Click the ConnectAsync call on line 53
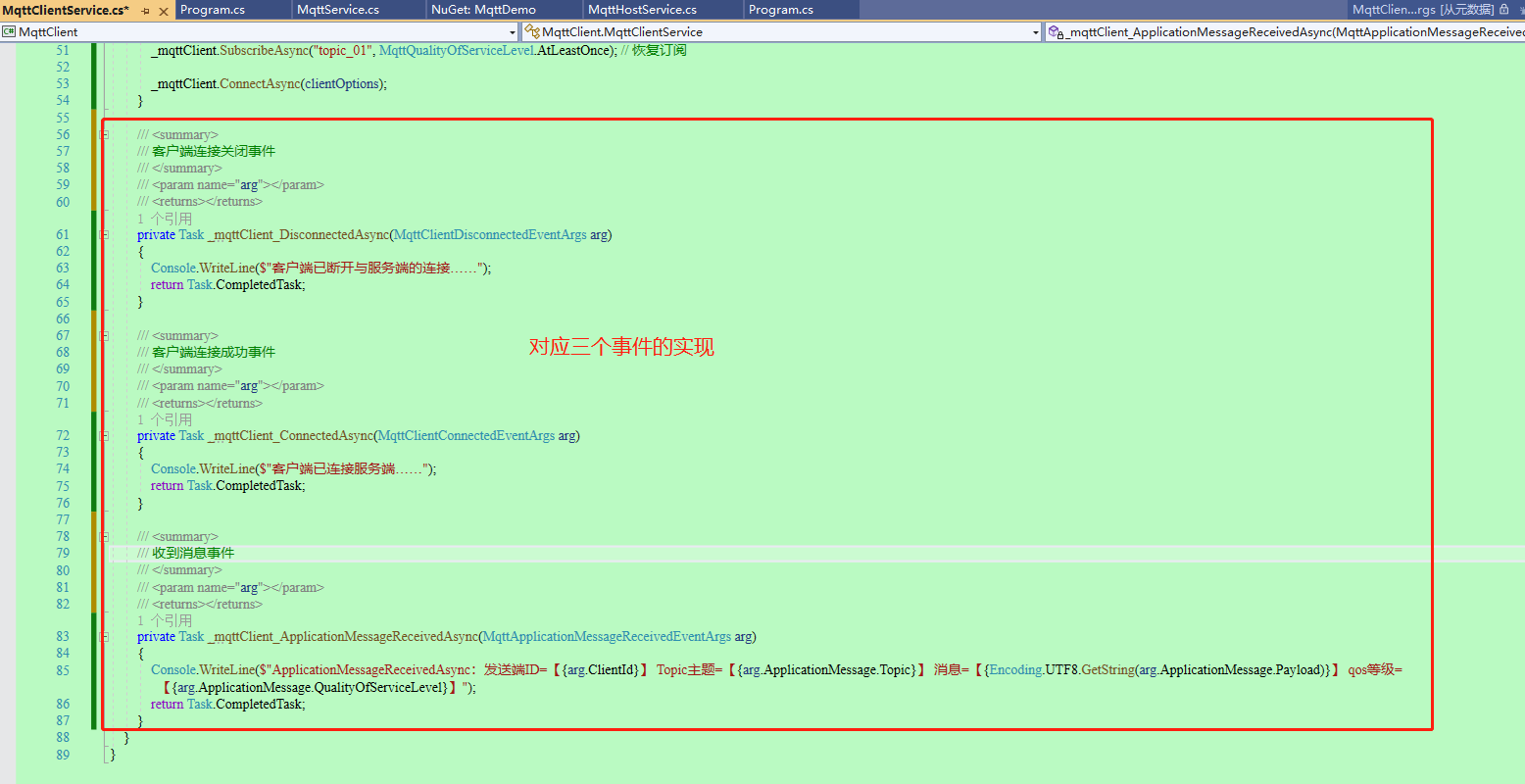Viewport: 1525px width, 784px height. pos(260,84)
